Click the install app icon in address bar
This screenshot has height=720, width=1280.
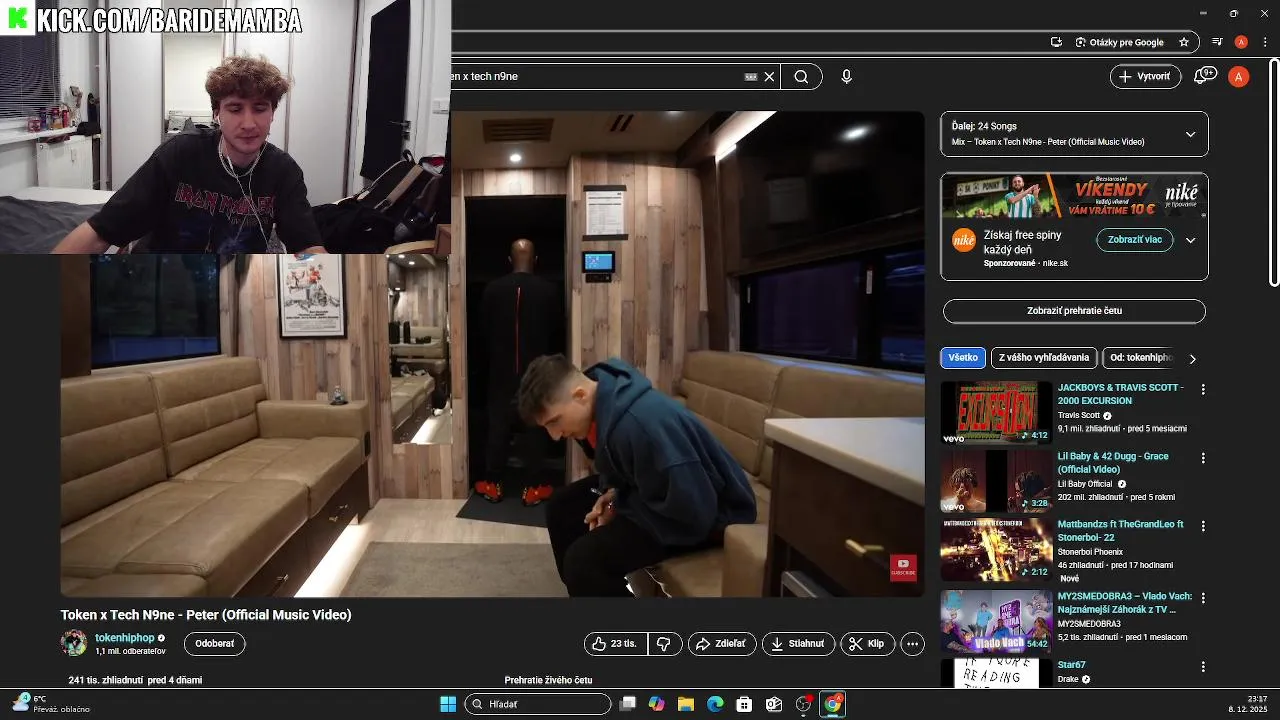click(1056, 42)
